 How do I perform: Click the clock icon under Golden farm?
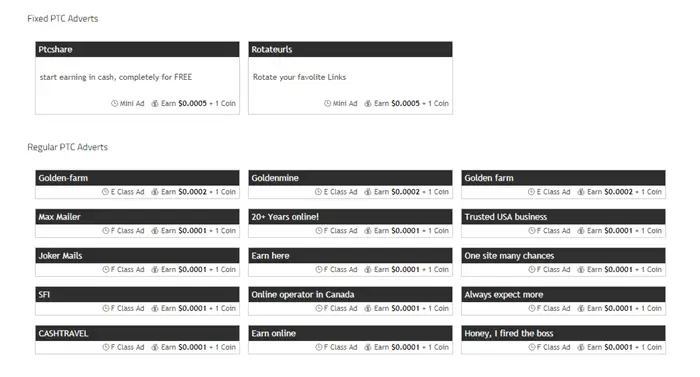pyautogui.click(x=531, y=192)
